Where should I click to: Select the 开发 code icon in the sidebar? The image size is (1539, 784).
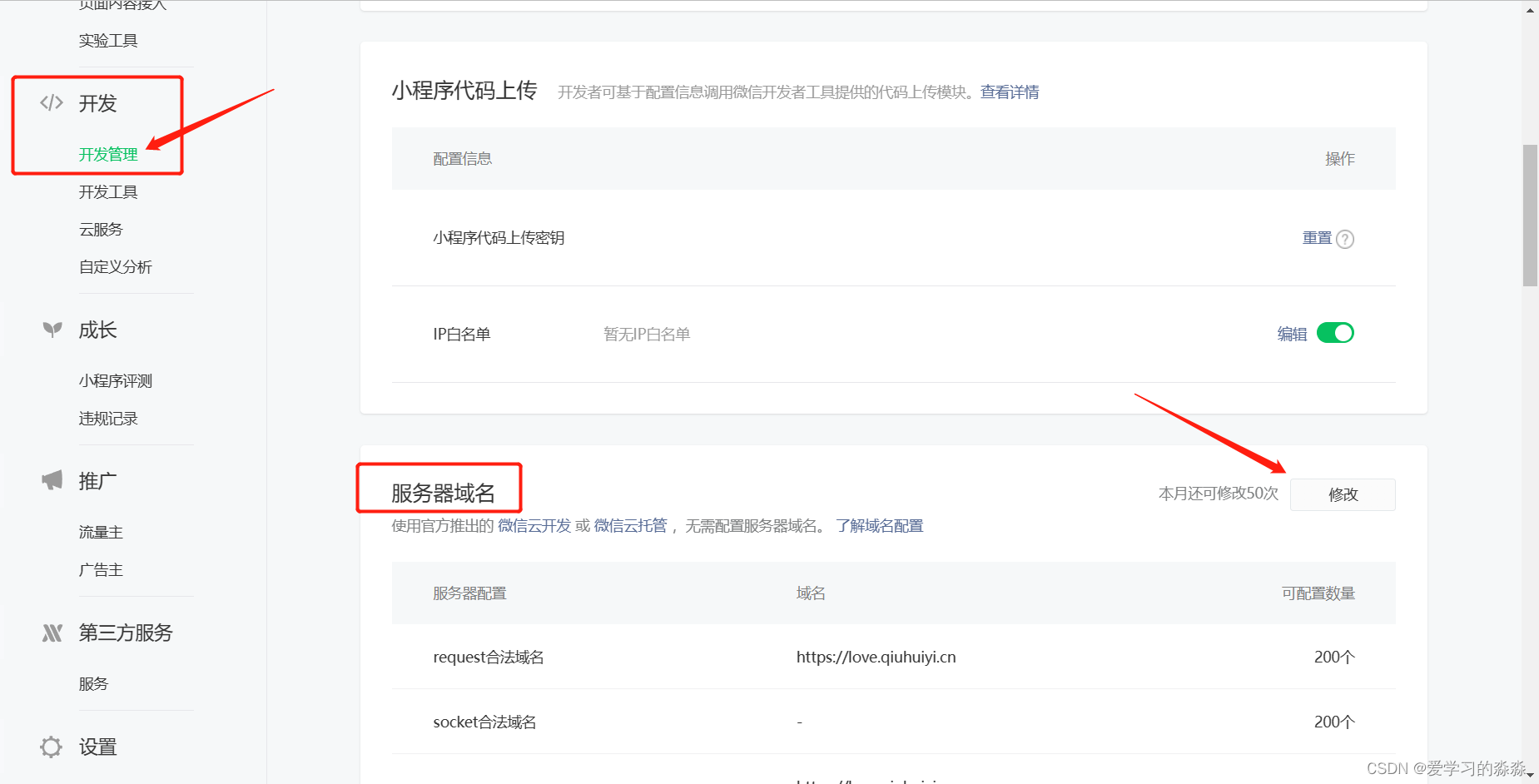(51, 103)
